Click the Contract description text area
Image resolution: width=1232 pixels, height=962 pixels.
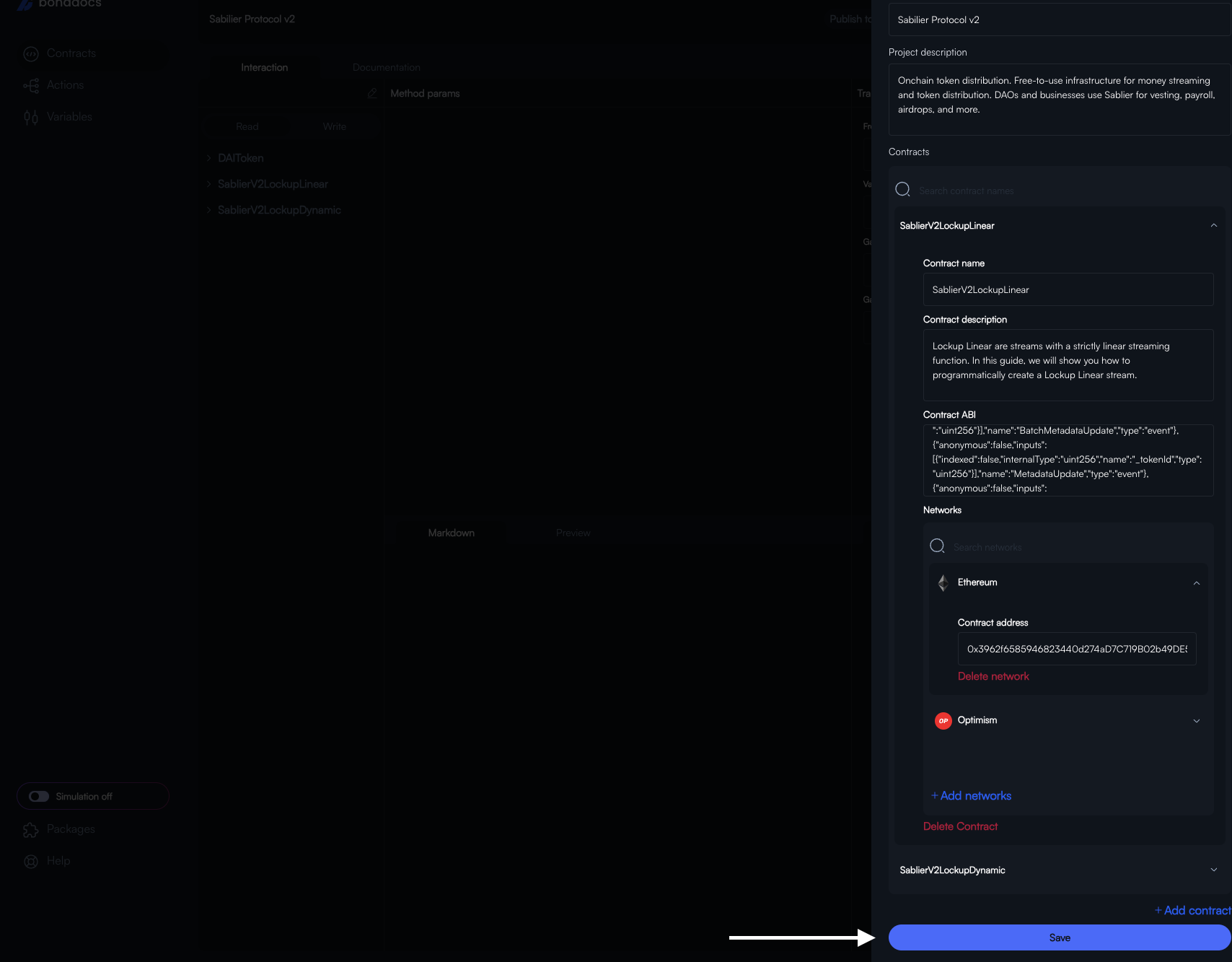coord(1068,365)
